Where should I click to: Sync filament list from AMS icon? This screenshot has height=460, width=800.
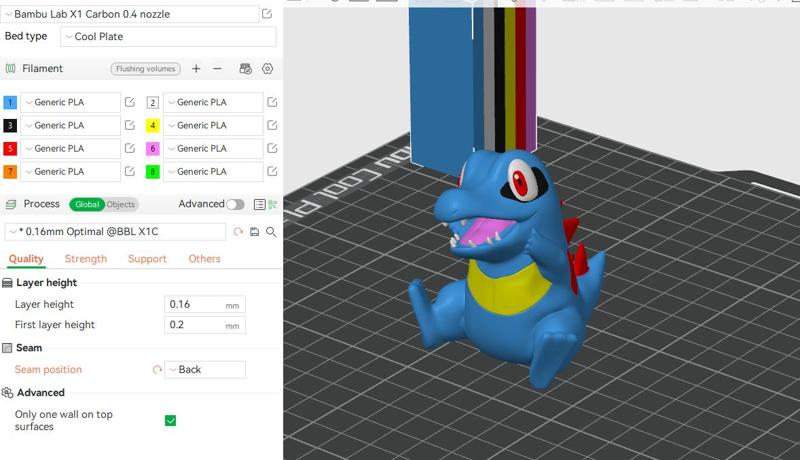[x=245, y=68]
